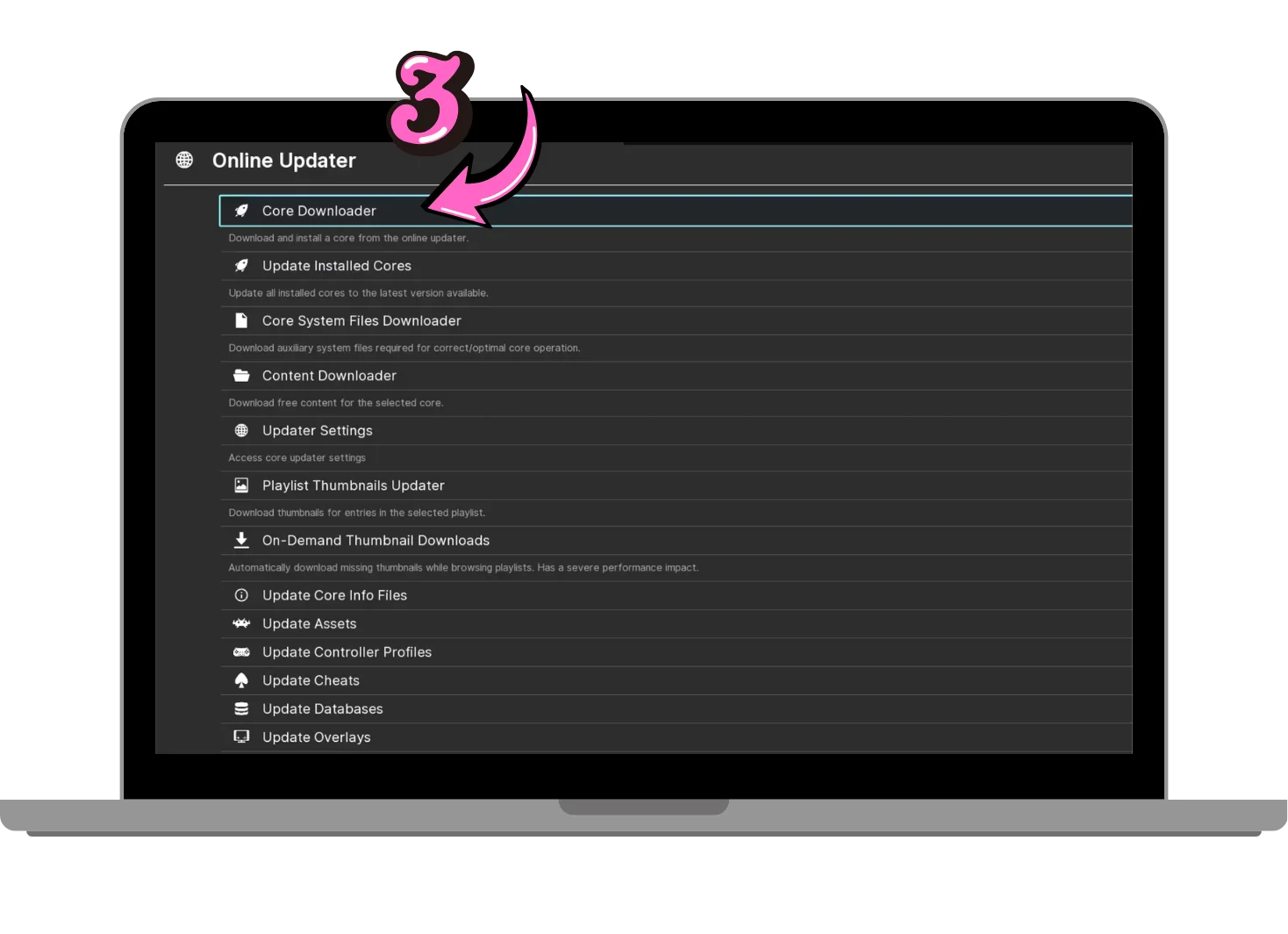Click 'Update all installed cores' description text
This screenshot has height=934, width=1288.
tap(358, 293)
